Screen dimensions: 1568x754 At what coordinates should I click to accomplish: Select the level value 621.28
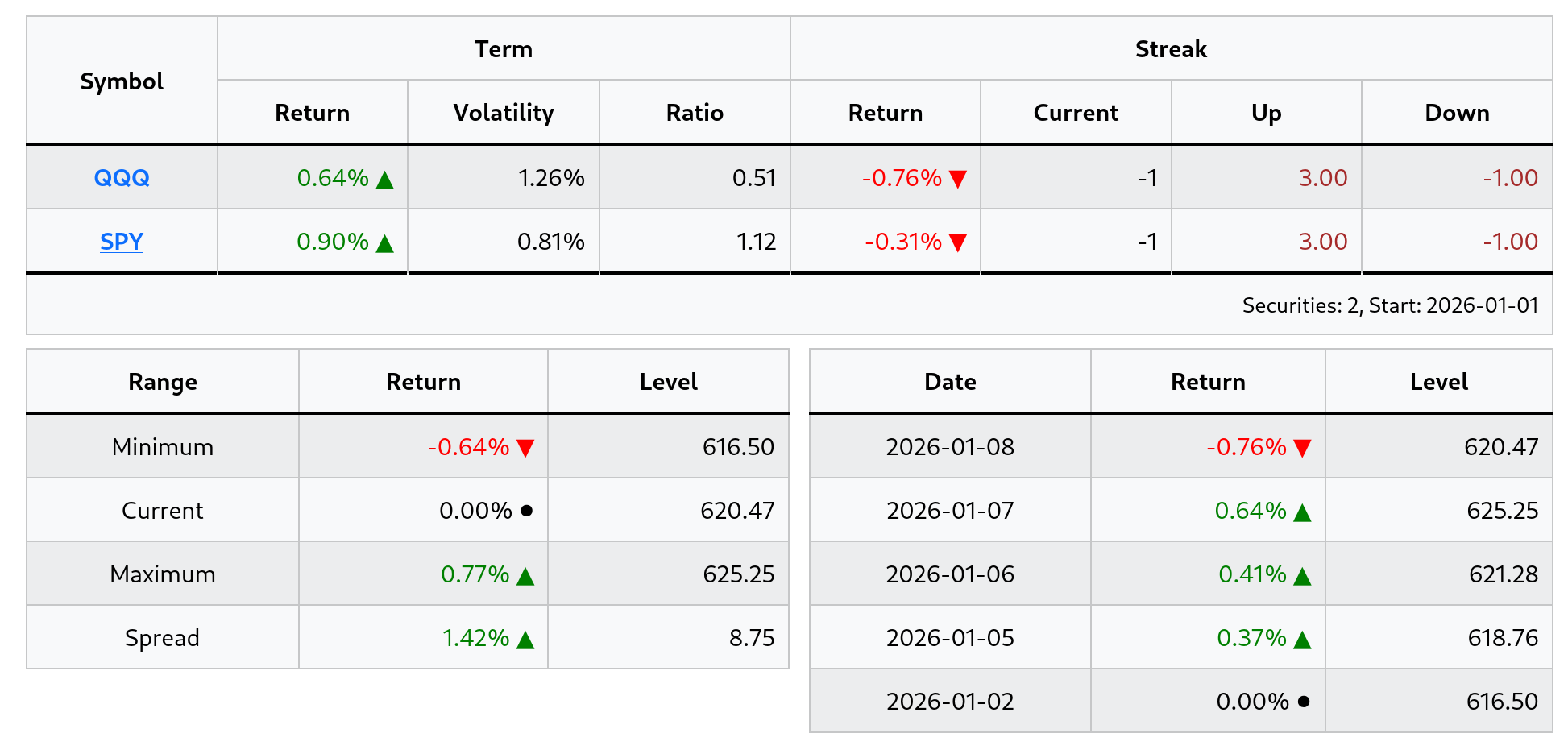click(1503, 574)
